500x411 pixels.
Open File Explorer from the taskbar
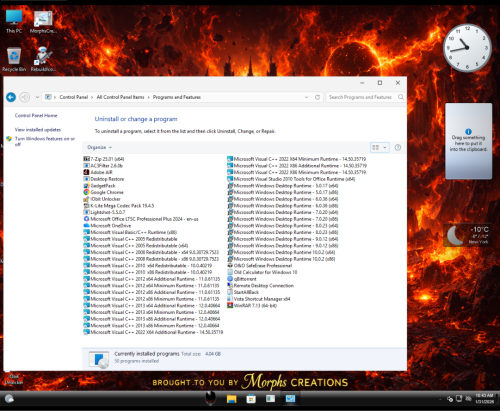click(x=231, y=399)
